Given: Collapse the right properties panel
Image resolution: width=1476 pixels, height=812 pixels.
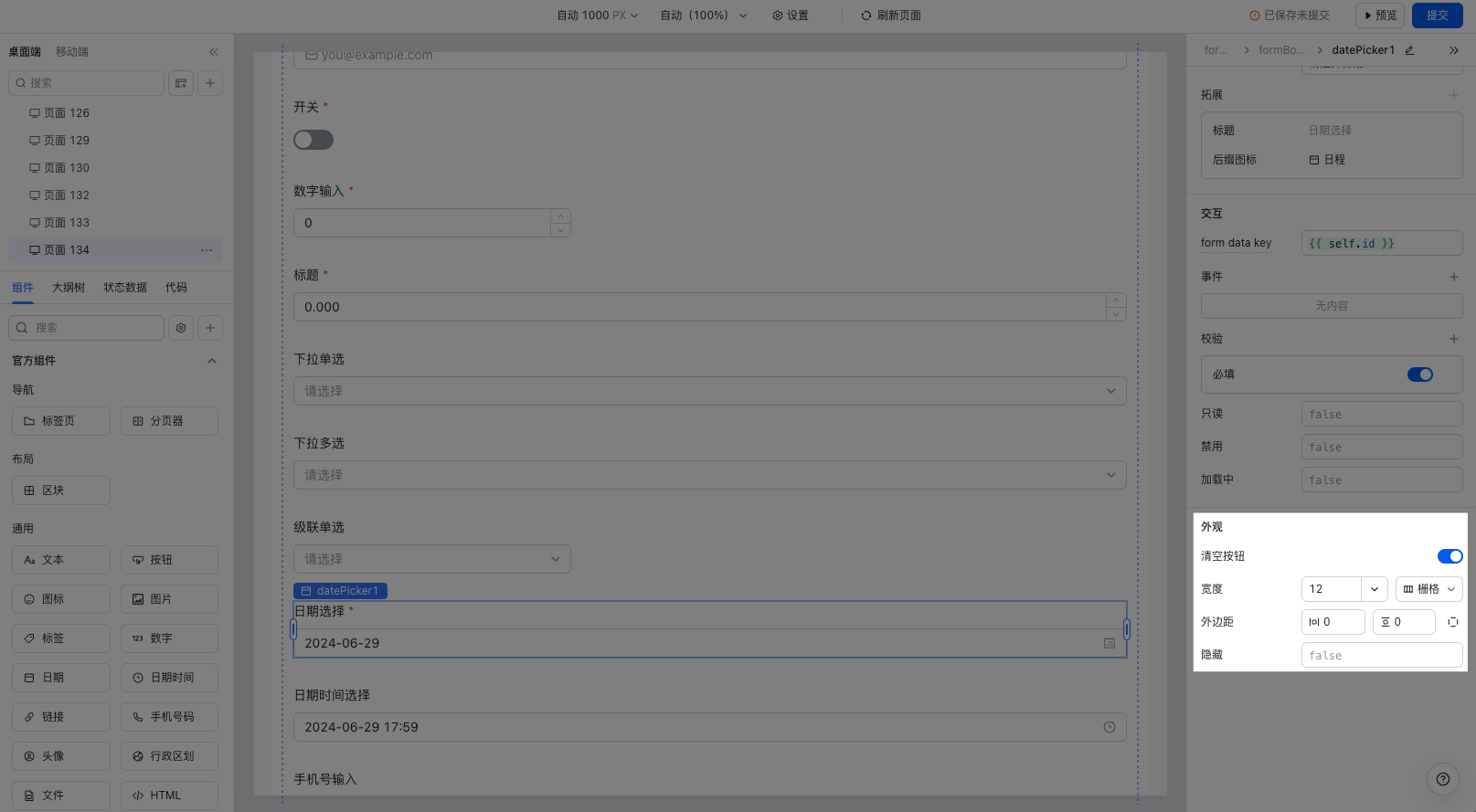Looking at the screenshot, I should tap(1454, 50).
